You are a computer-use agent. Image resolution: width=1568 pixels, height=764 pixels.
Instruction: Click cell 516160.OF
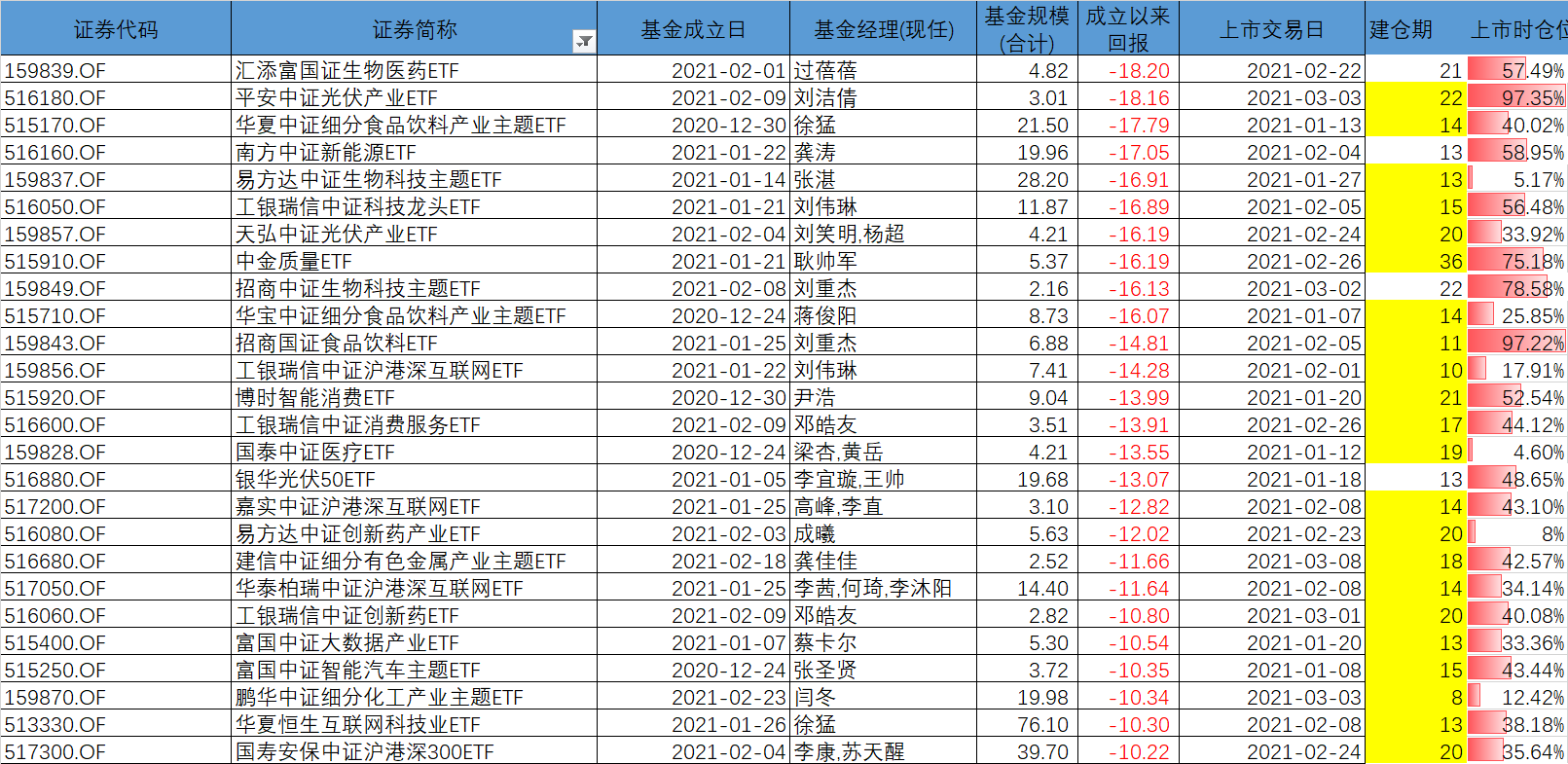(116, 152)
